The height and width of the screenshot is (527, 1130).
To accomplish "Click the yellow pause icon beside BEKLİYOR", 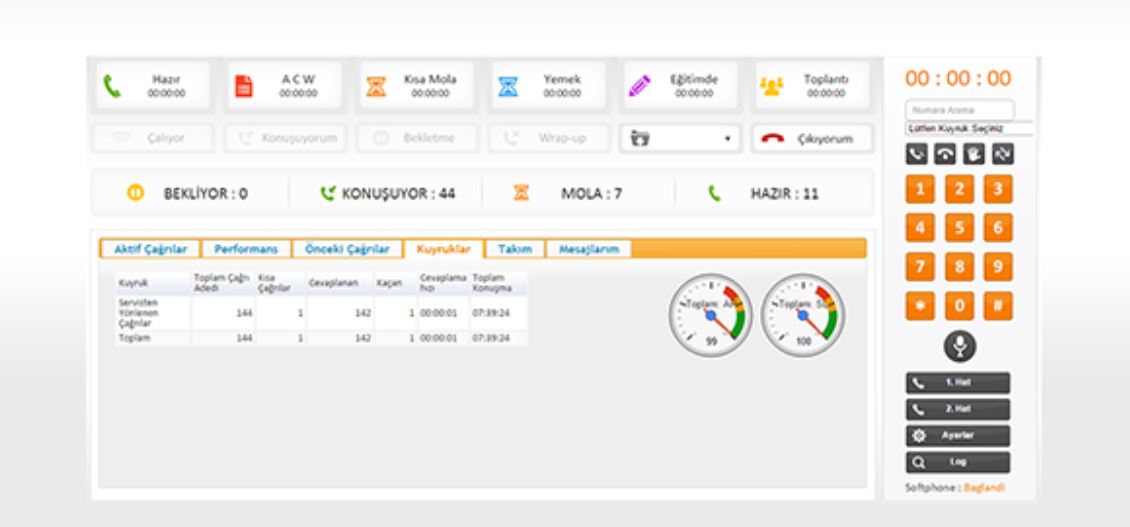I will coord(135,193).
